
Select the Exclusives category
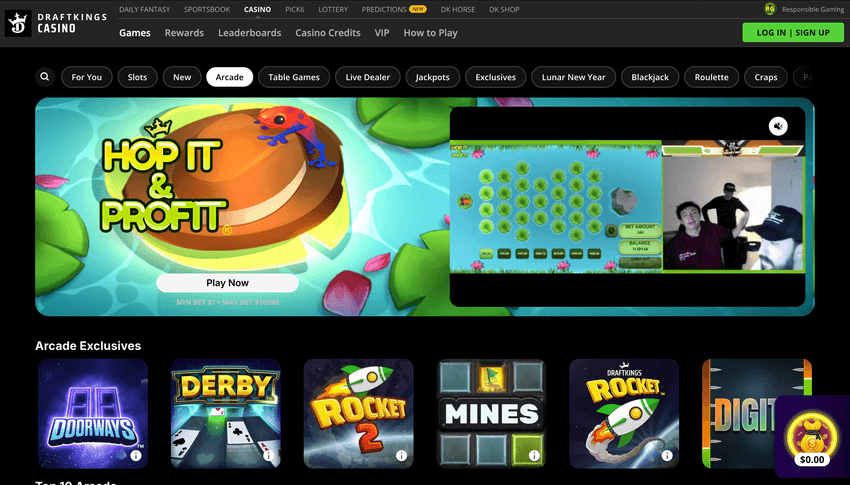pyautogui.click(x=495, y=77)
